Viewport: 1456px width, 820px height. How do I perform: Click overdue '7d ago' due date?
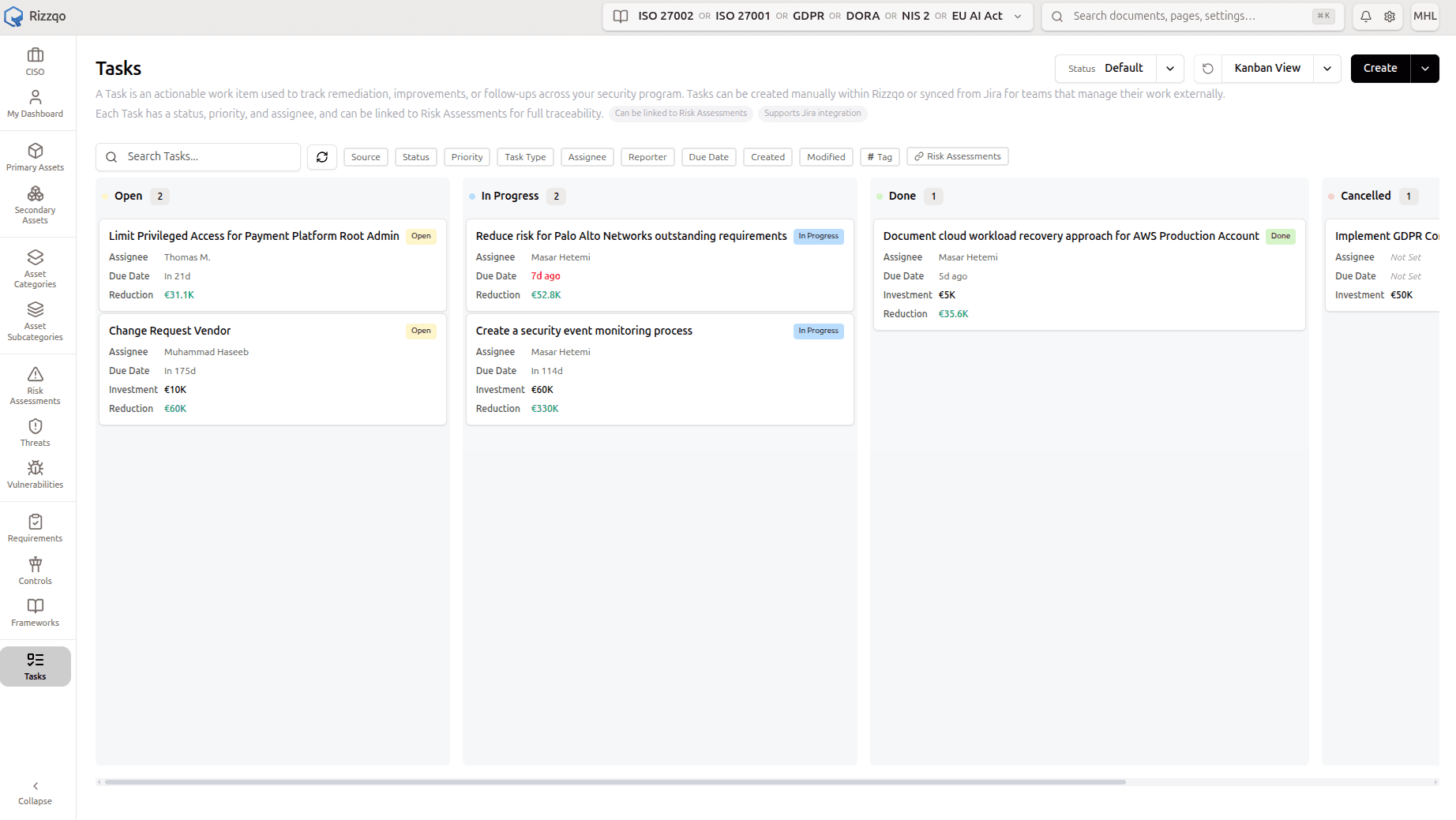(546, 276)
